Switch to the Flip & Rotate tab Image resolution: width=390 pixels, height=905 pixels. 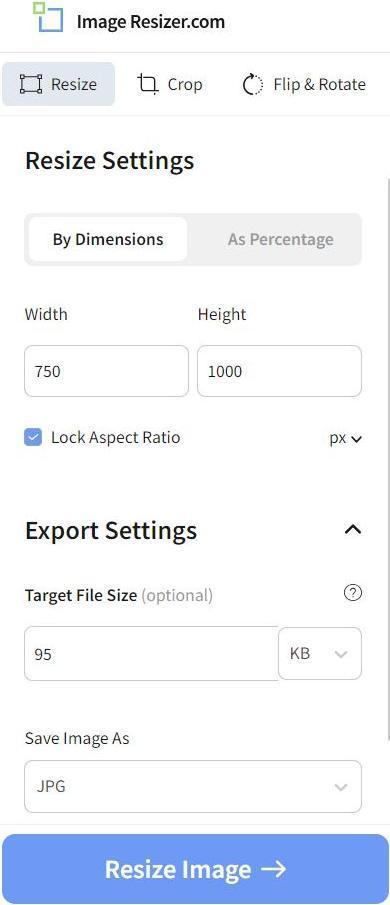click(x=304, y=84)
